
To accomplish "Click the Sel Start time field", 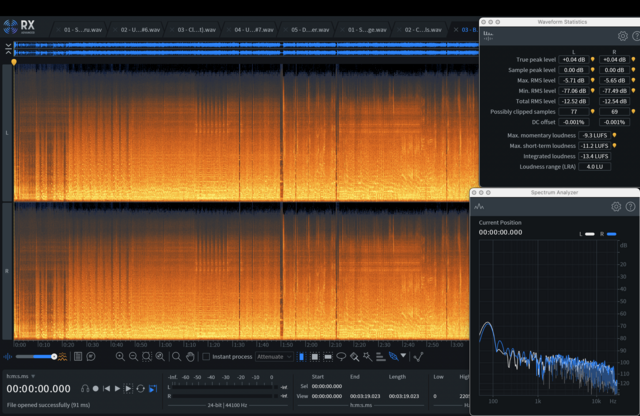I will [x=327, y=386].
